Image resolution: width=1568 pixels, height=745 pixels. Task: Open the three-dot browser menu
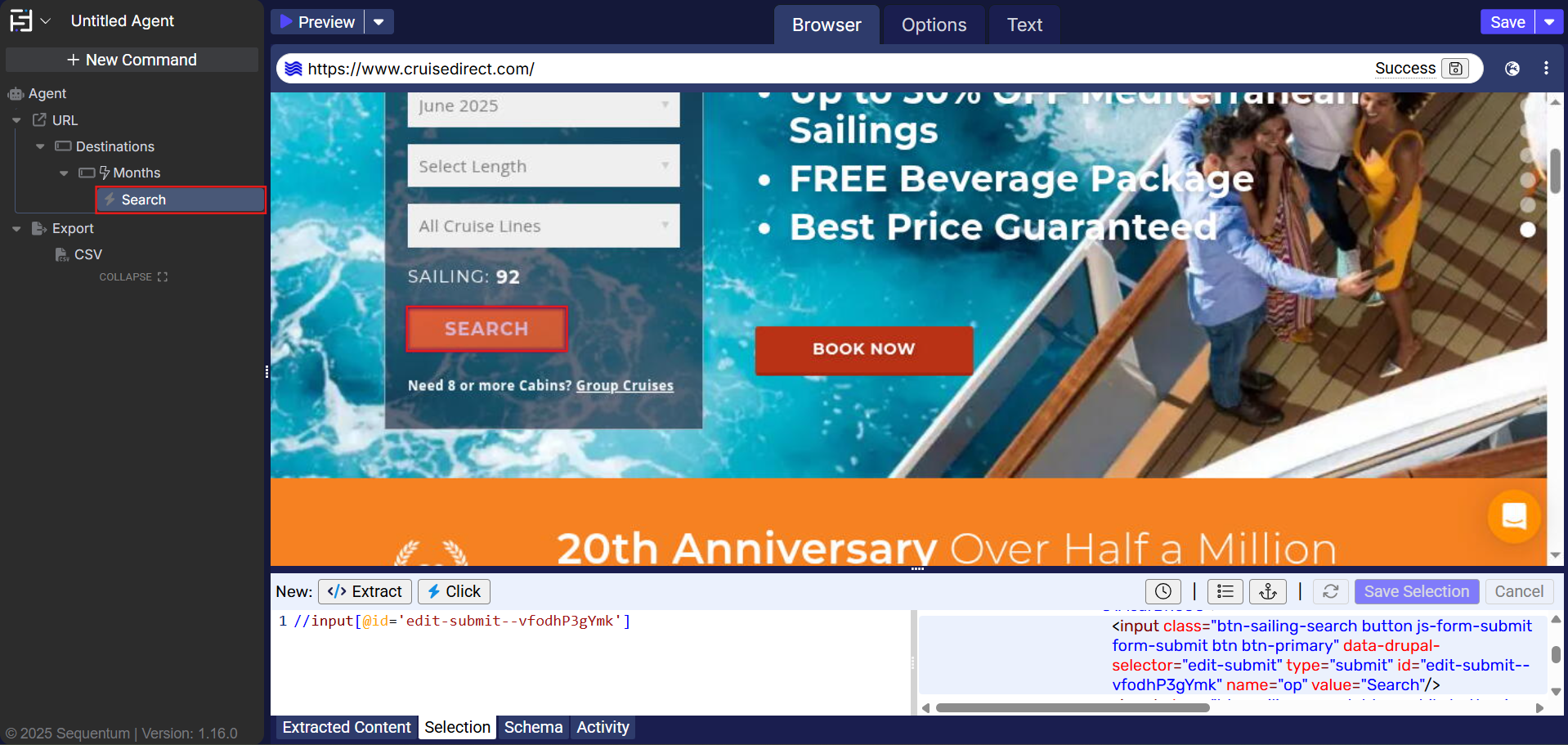(1546, 69)
